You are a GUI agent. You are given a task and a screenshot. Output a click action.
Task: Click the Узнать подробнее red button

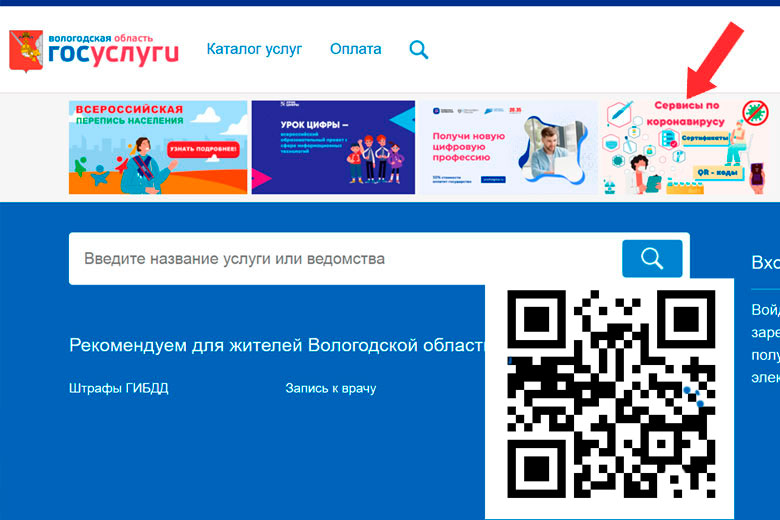pyautogui.click(x=203, y=149)
